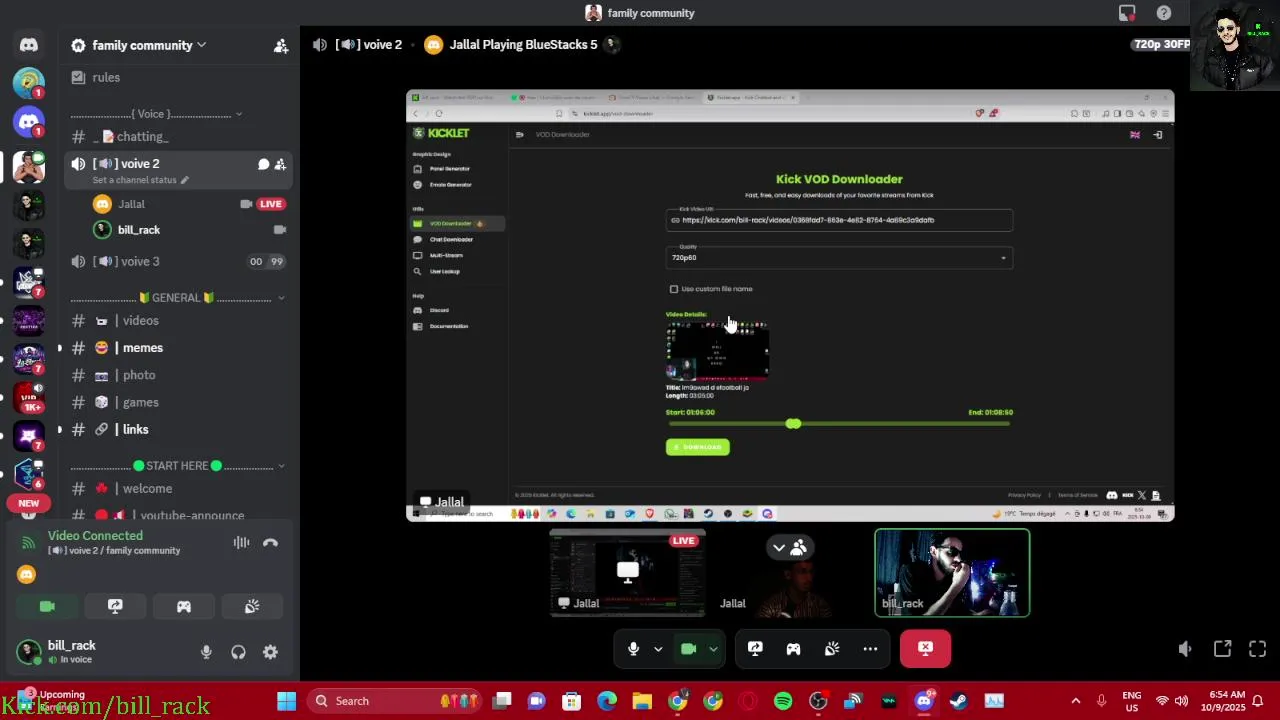Open microphone device options arrow

pyautogui.click(x=658, y=649)
